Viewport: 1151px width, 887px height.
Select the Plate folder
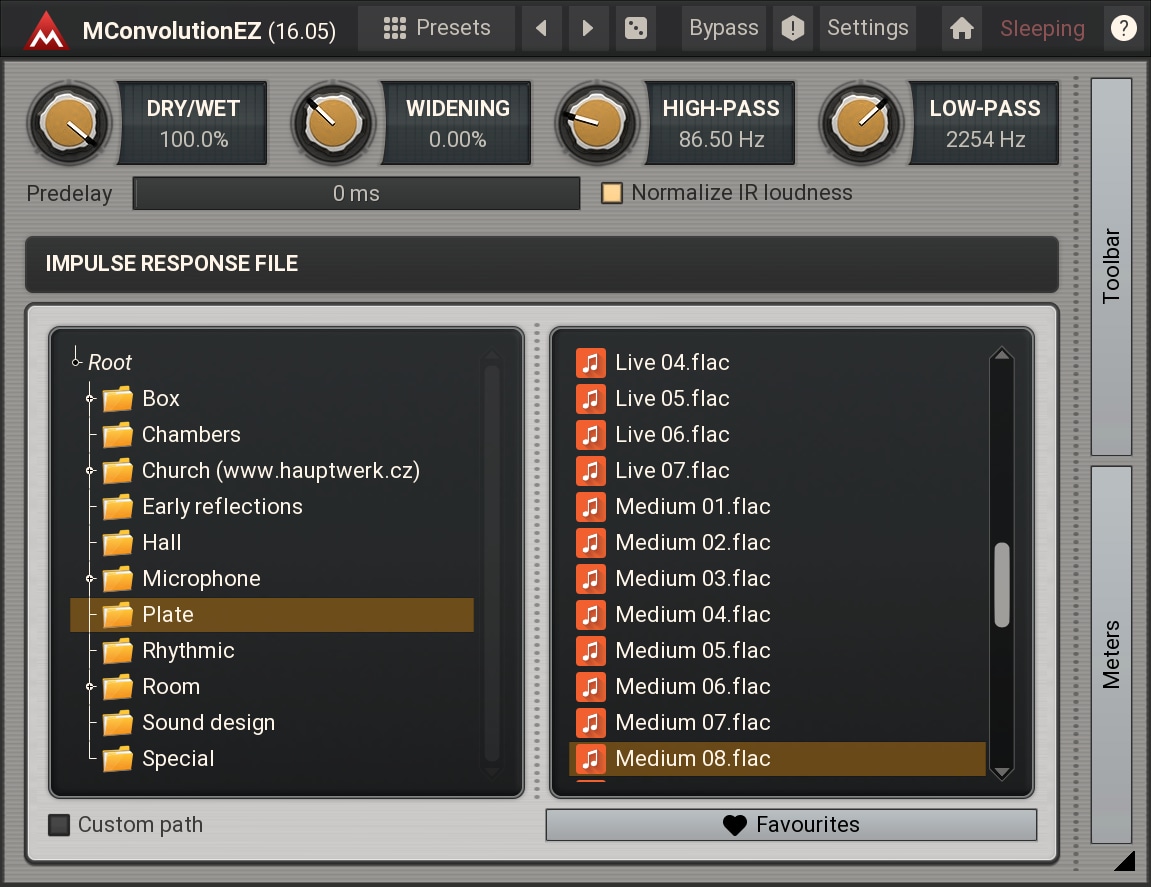coord(272,615)
